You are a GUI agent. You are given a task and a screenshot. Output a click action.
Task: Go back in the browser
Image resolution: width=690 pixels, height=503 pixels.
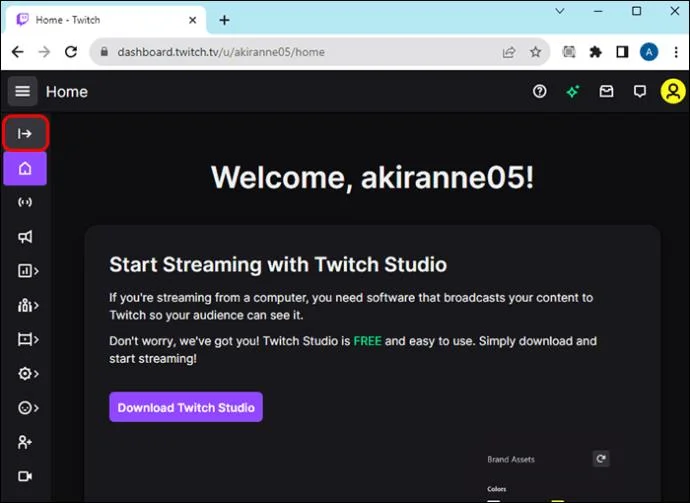[x=18, y=52]
